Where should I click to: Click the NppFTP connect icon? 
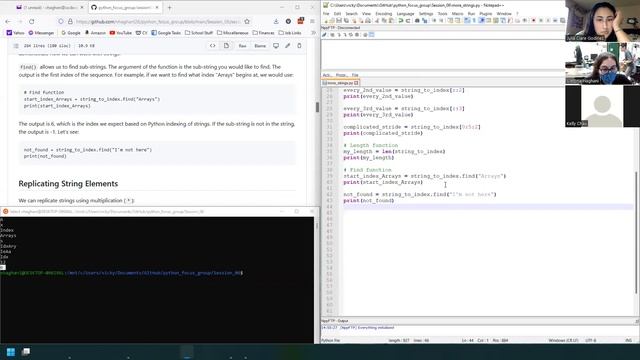(x=324, y=35)
